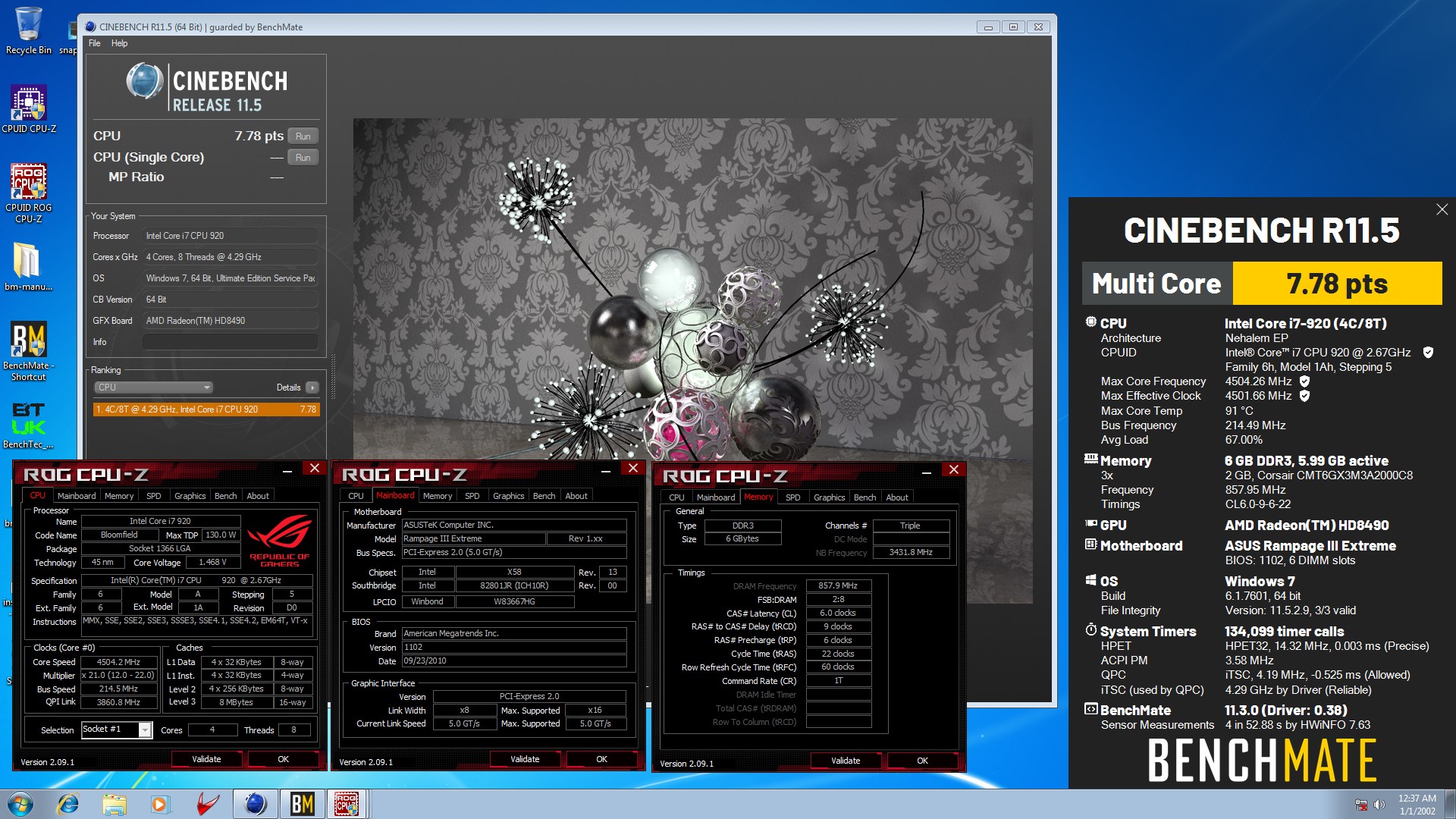Click the Core Speed 4504.2 MHz value
The width and height of the screenshot is (1456, 819).
click(x=118, y=662)
